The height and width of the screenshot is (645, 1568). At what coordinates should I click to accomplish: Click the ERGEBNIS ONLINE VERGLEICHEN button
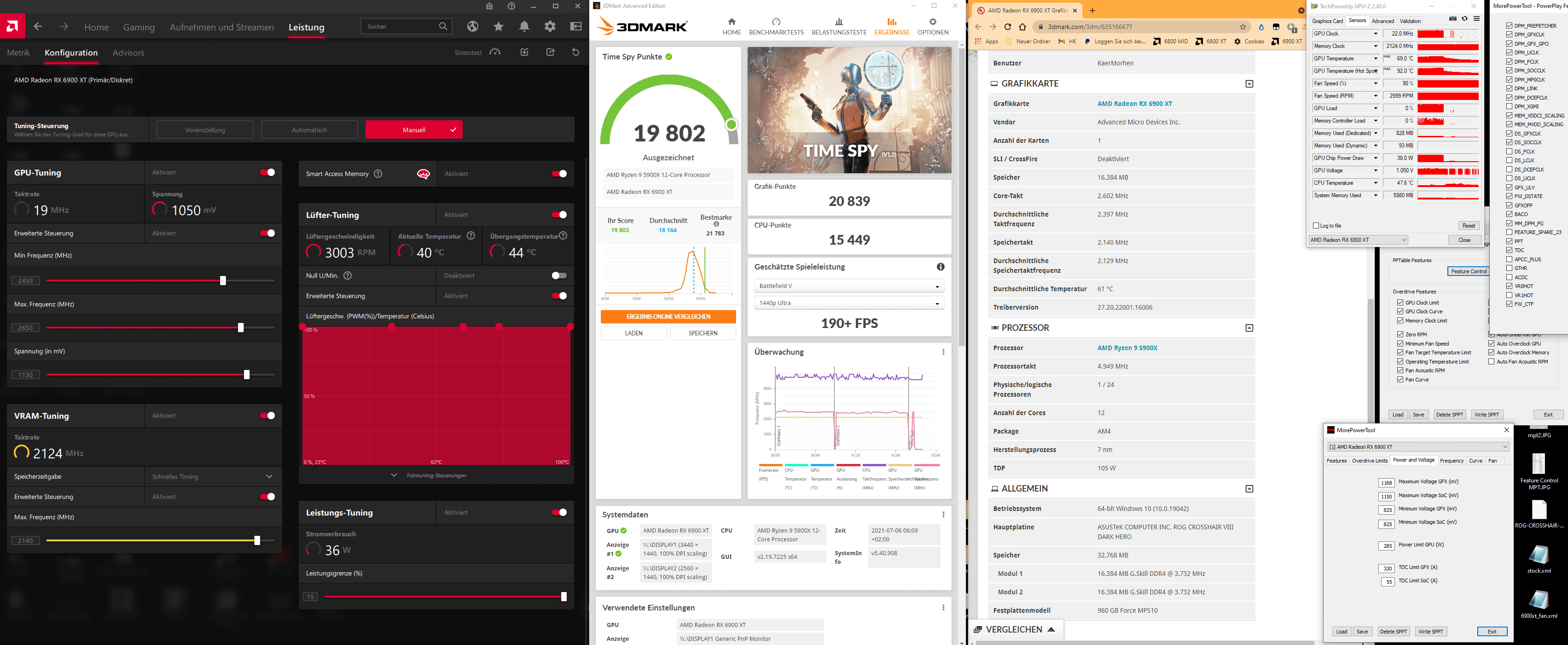click(668, 317)
